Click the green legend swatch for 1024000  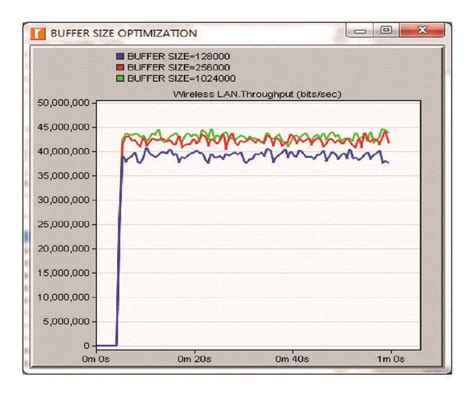pos(120,79)
